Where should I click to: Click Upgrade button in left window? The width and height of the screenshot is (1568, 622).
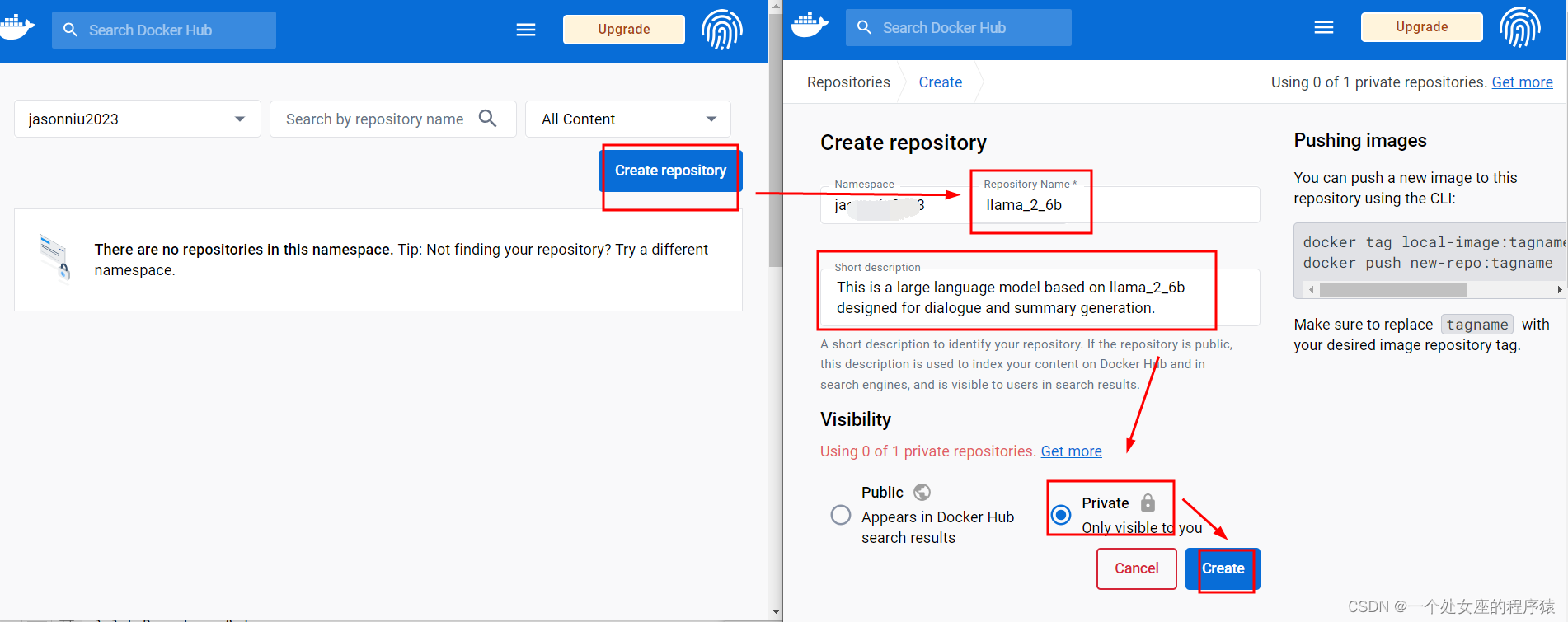tap(624, 30)
